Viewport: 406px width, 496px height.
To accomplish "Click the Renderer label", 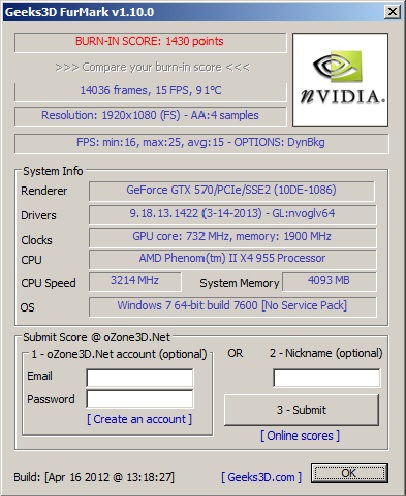I will (44, 191).
